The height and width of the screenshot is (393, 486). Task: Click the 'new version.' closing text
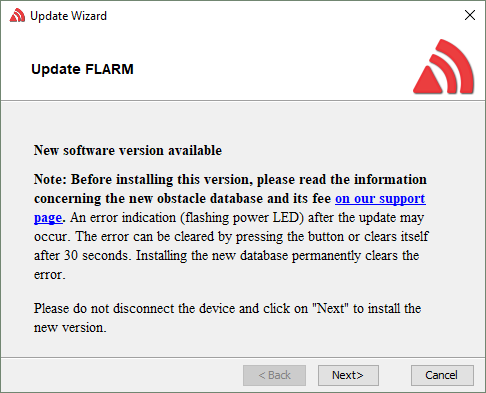(70, 328)
